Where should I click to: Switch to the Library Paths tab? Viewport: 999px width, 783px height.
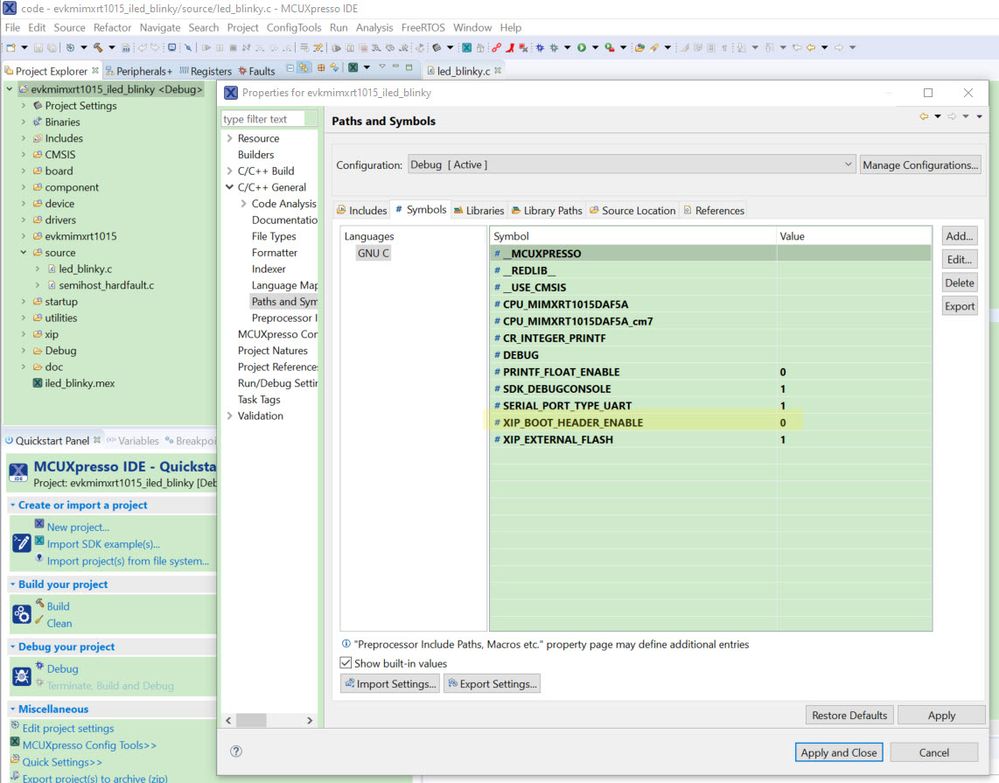point(547,210)
